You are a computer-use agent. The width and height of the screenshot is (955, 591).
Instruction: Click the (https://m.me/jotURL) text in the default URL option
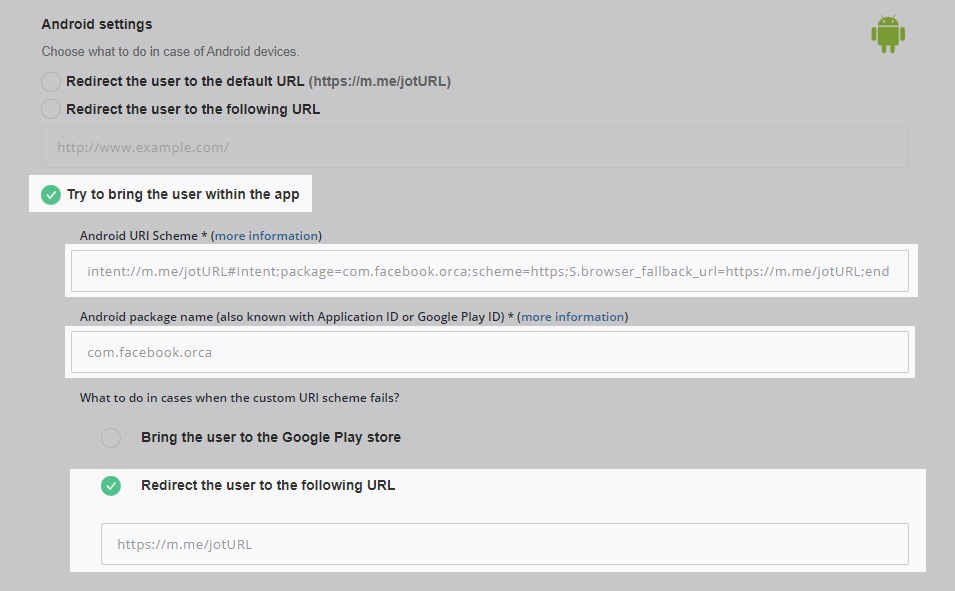379,81
